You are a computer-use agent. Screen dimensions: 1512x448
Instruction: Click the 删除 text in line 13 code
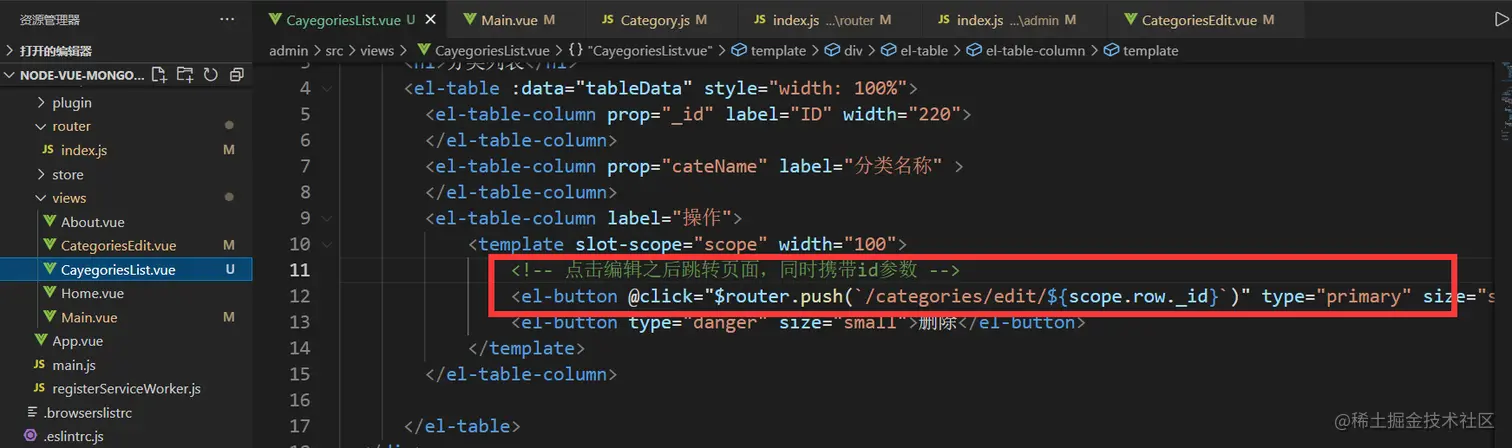tap(939, 322)
